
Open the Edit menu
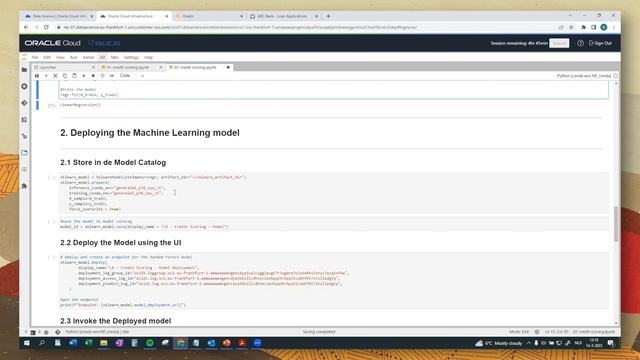tap(47, 58)
